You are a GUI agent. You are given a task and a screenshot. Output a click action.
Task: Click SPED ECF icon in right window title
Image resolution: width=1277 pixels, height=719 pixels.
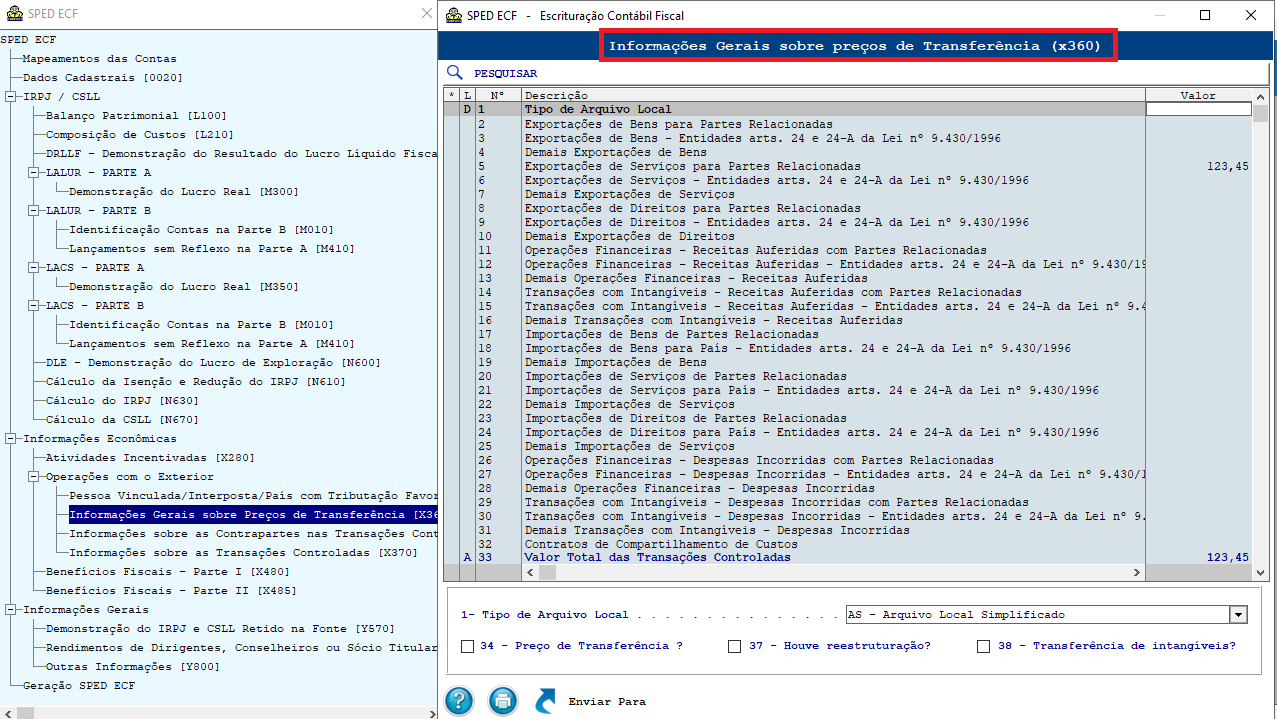pos(454,15)
